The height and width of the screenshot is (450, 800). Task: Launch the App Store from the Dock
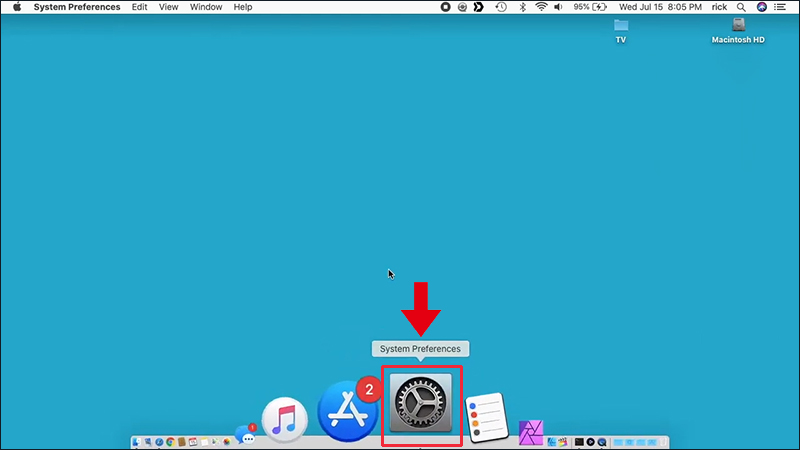pyautogui.click(x=347, y=412)
